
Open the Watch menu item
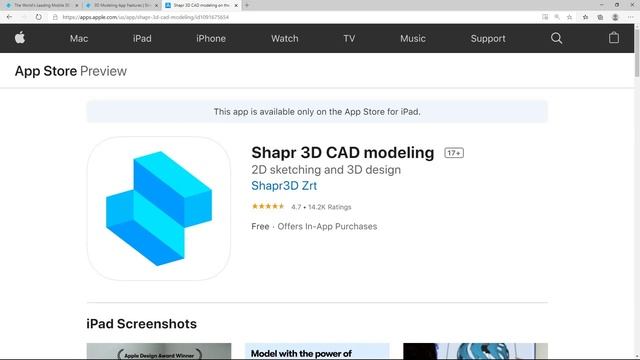tap(284, 38)
